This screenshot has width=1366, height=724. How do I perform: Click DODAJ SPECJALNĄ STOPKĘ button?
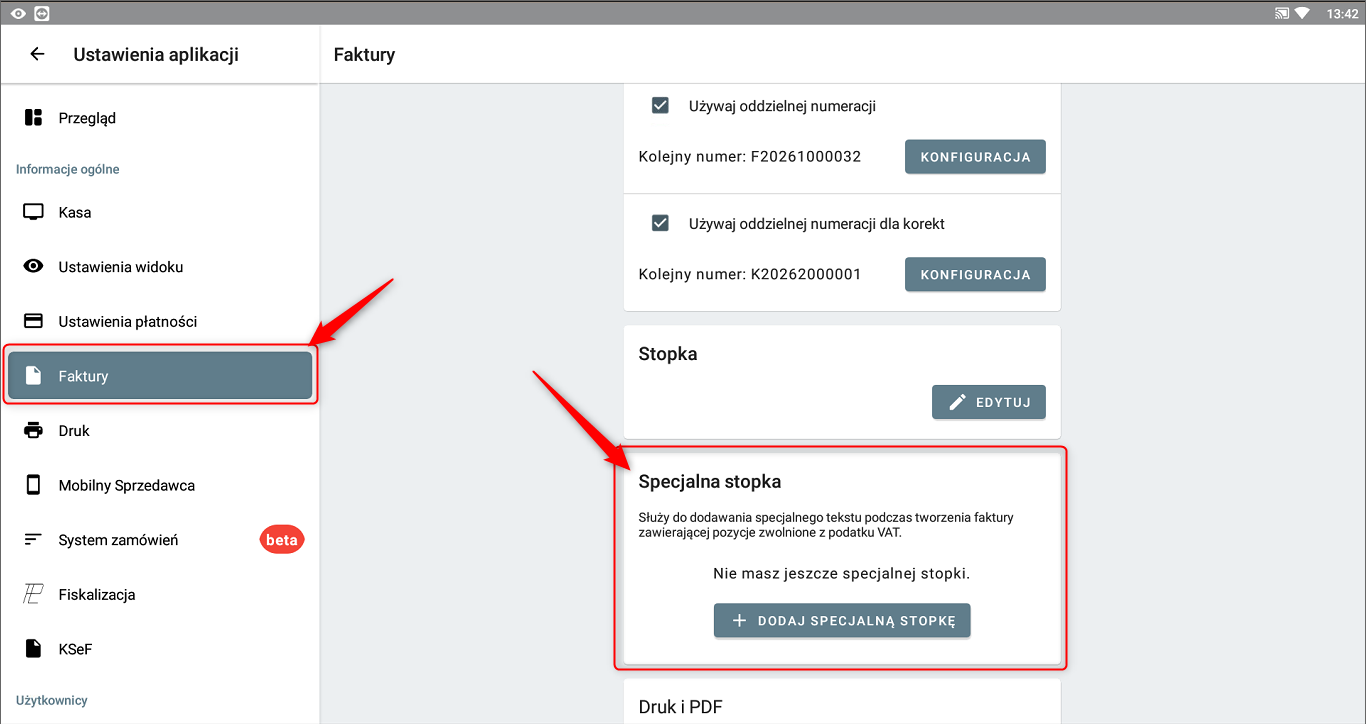[842, 620]
